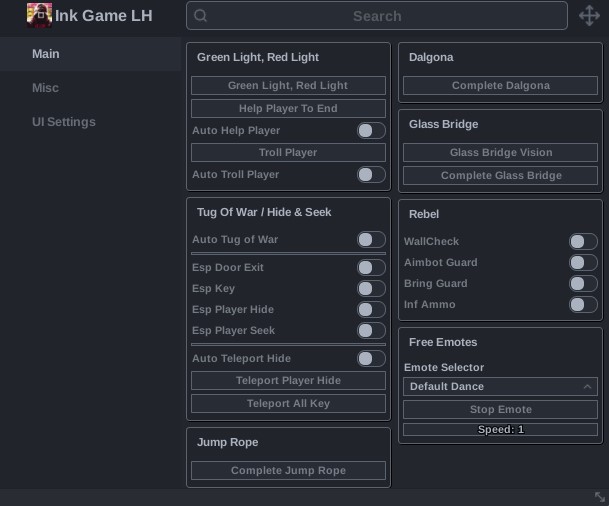The height and width of the screenshot is (506, 609).
Task: Focus the Search input field
Action: (377, 16)
